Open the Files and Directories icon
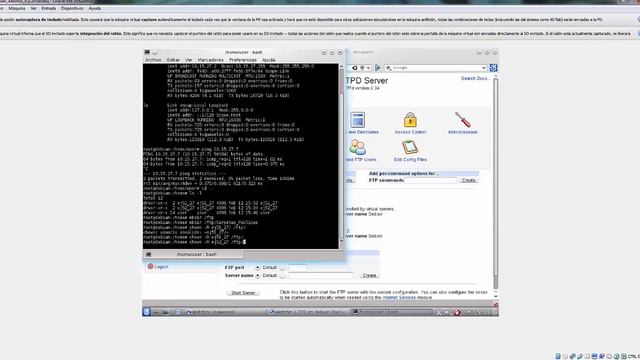 (x=358, y=120)
